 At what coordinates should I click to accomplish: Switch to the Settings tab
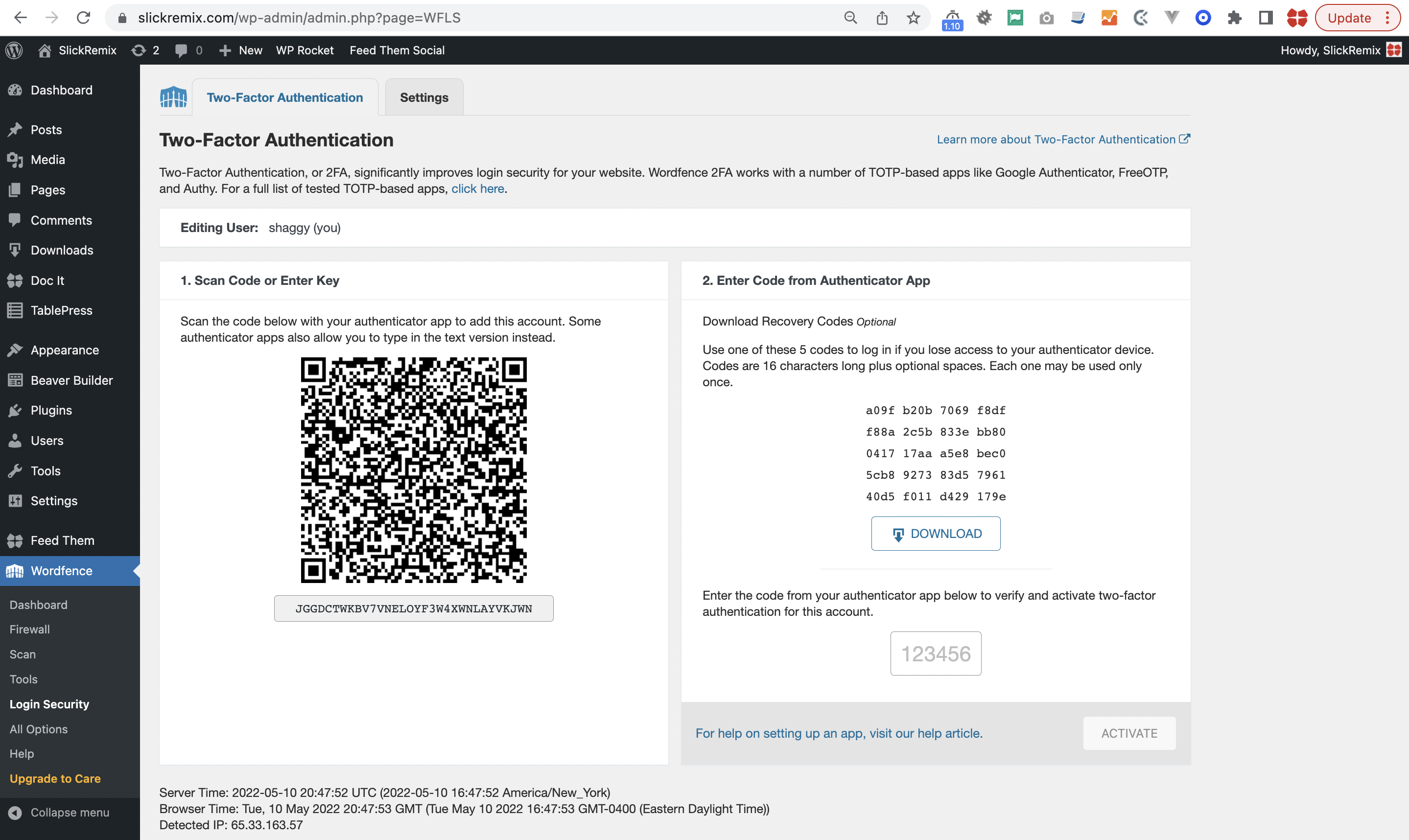(x=424, y=97)
